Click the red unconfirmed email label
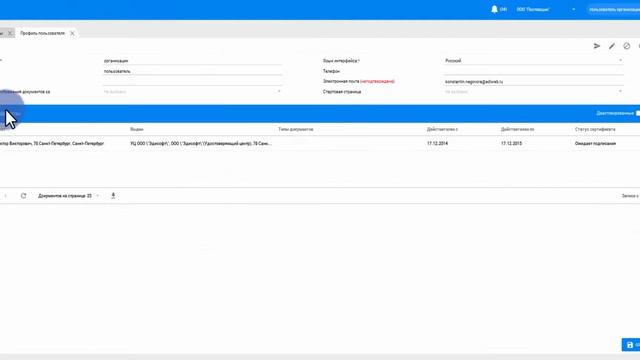 [378, 81]
